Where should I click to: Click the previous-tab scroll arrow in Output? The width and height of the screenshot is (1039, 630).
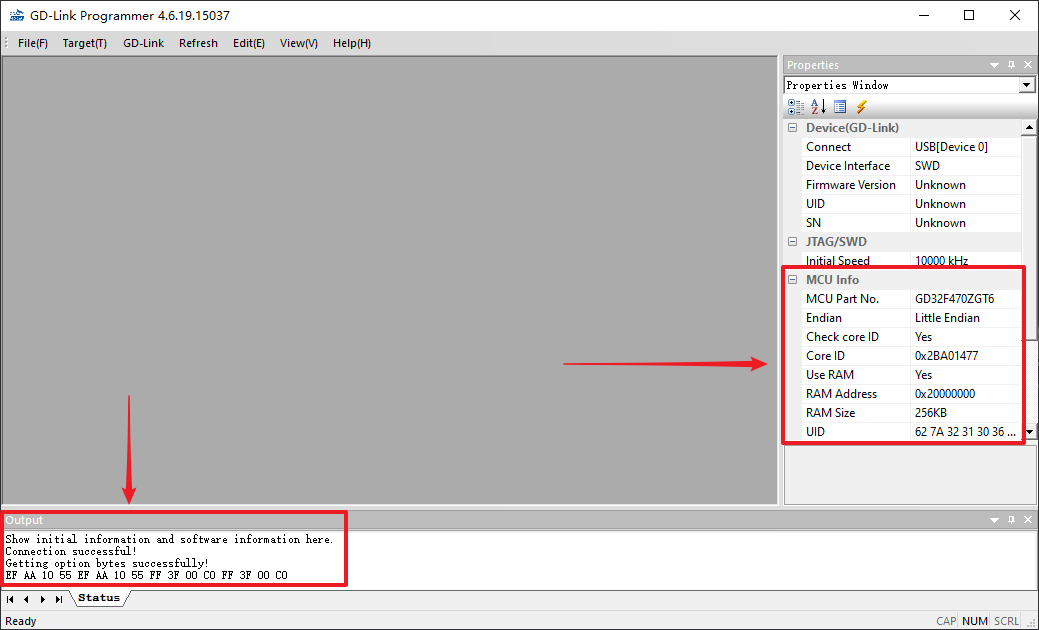pyautogui.click(x=26, y=599)
